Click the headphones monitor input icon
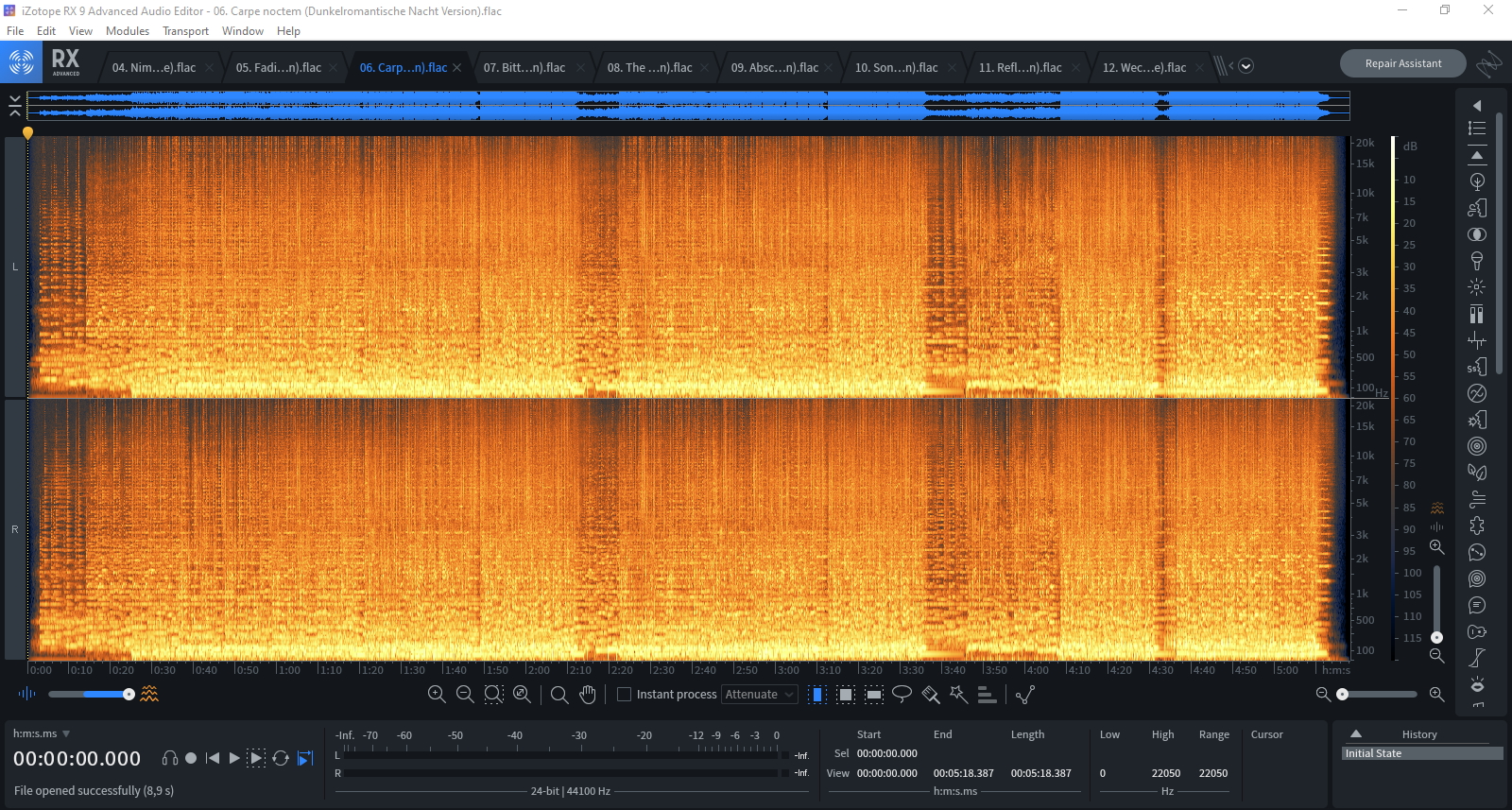Image resolution: width=1512 pixels, height=810 pixels. point(170,758)
